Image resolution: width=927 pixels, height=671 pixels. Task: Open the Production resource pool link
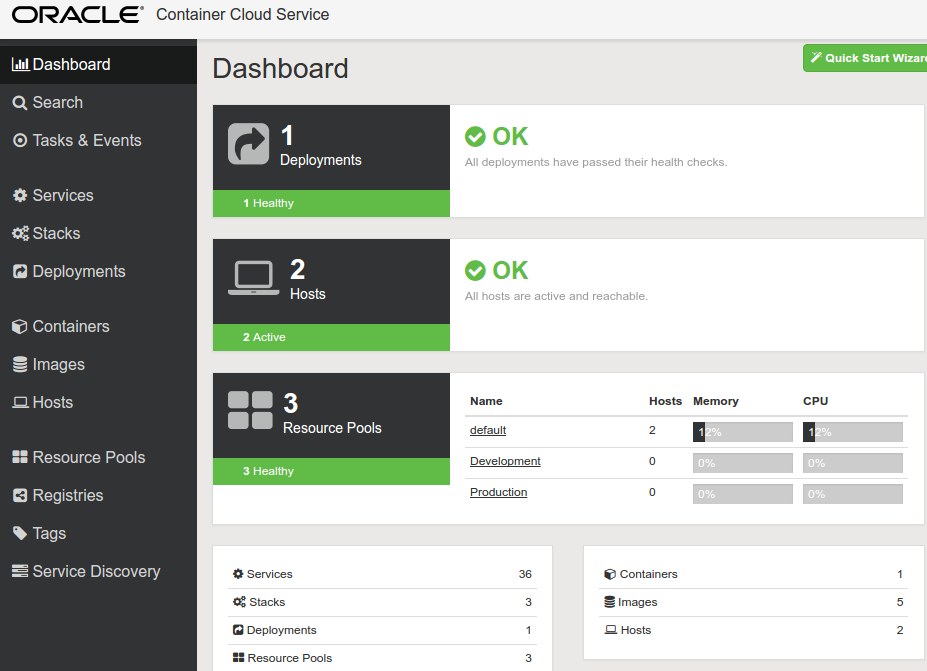pyautogui.click(x=498, y=492)
